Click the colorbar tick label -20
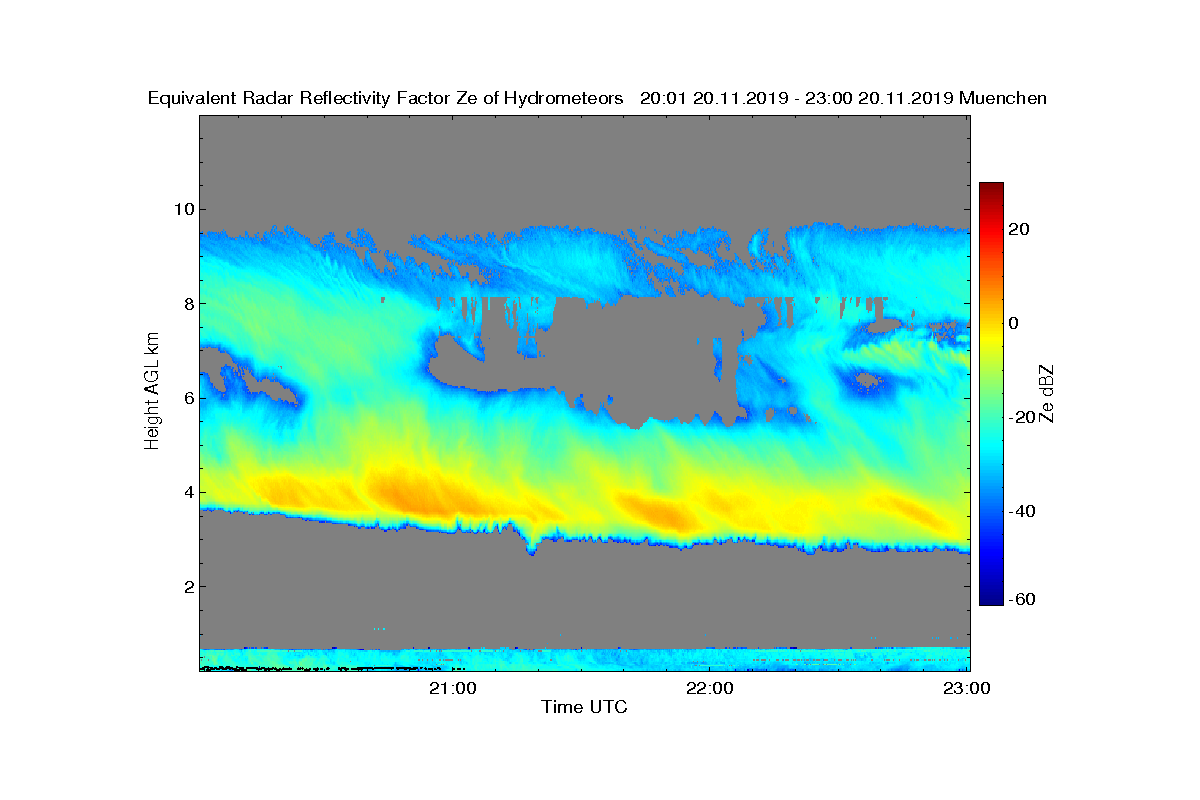This screenshot has height=800, width=1200. [x=1020, y=417]
